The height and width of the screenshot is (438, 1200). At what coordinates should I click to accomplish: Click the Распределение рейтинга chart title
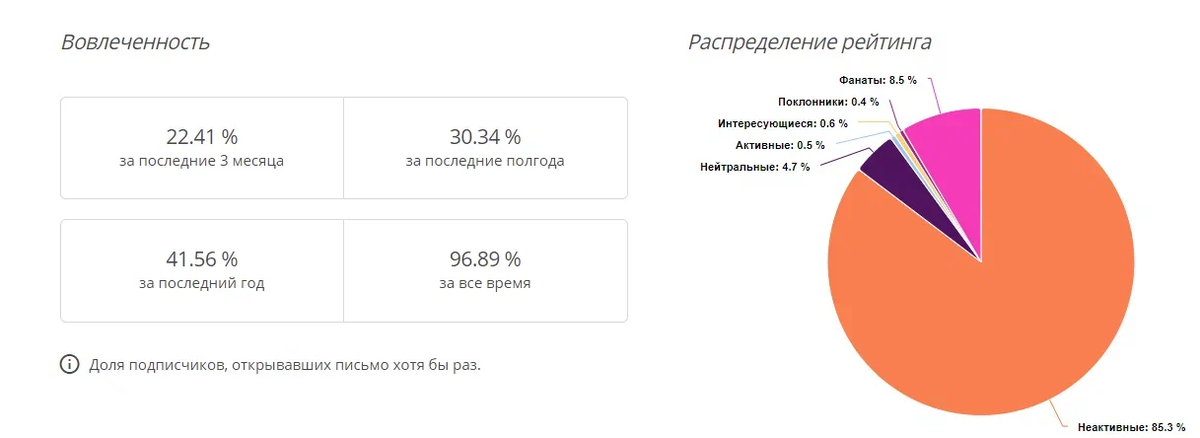click(x=810, y=43)
